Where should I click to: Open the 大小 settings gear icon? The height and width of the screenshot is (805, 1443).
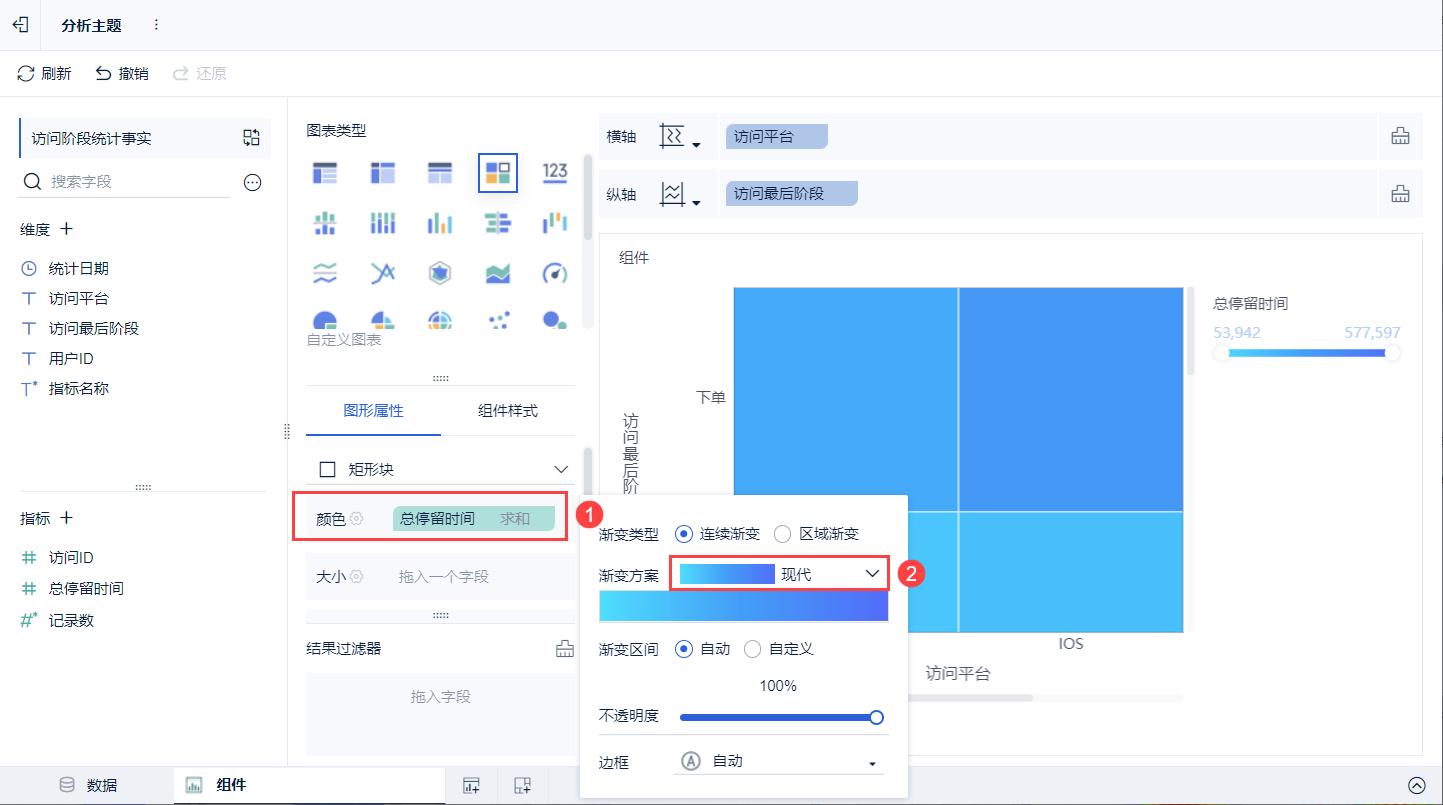tap(356, 577)
